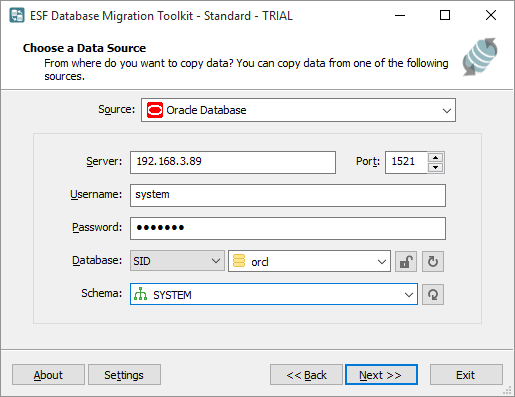
Task: Expand the SYSTEM schema dropdown
Action: point(274,294)
